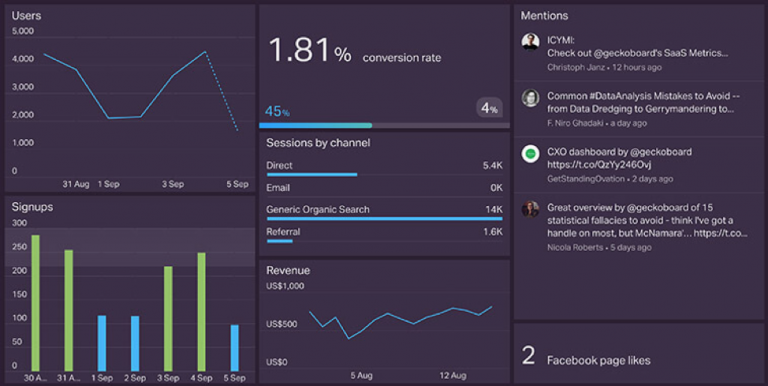
Task: Click the Signups widget title
Action: coord(32,207)
